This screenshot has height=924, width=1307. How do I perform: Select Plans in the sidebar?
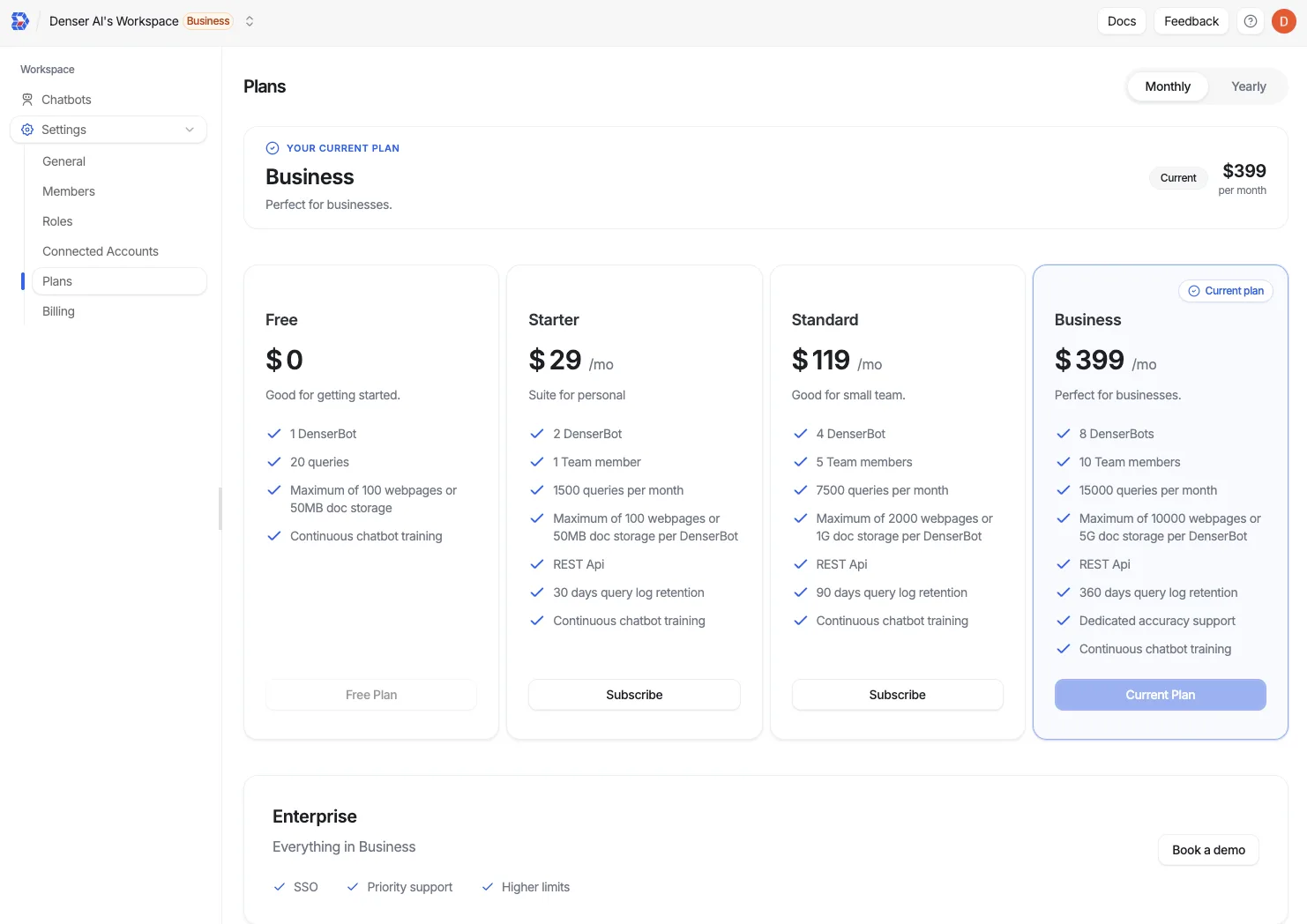click(119, 281)
